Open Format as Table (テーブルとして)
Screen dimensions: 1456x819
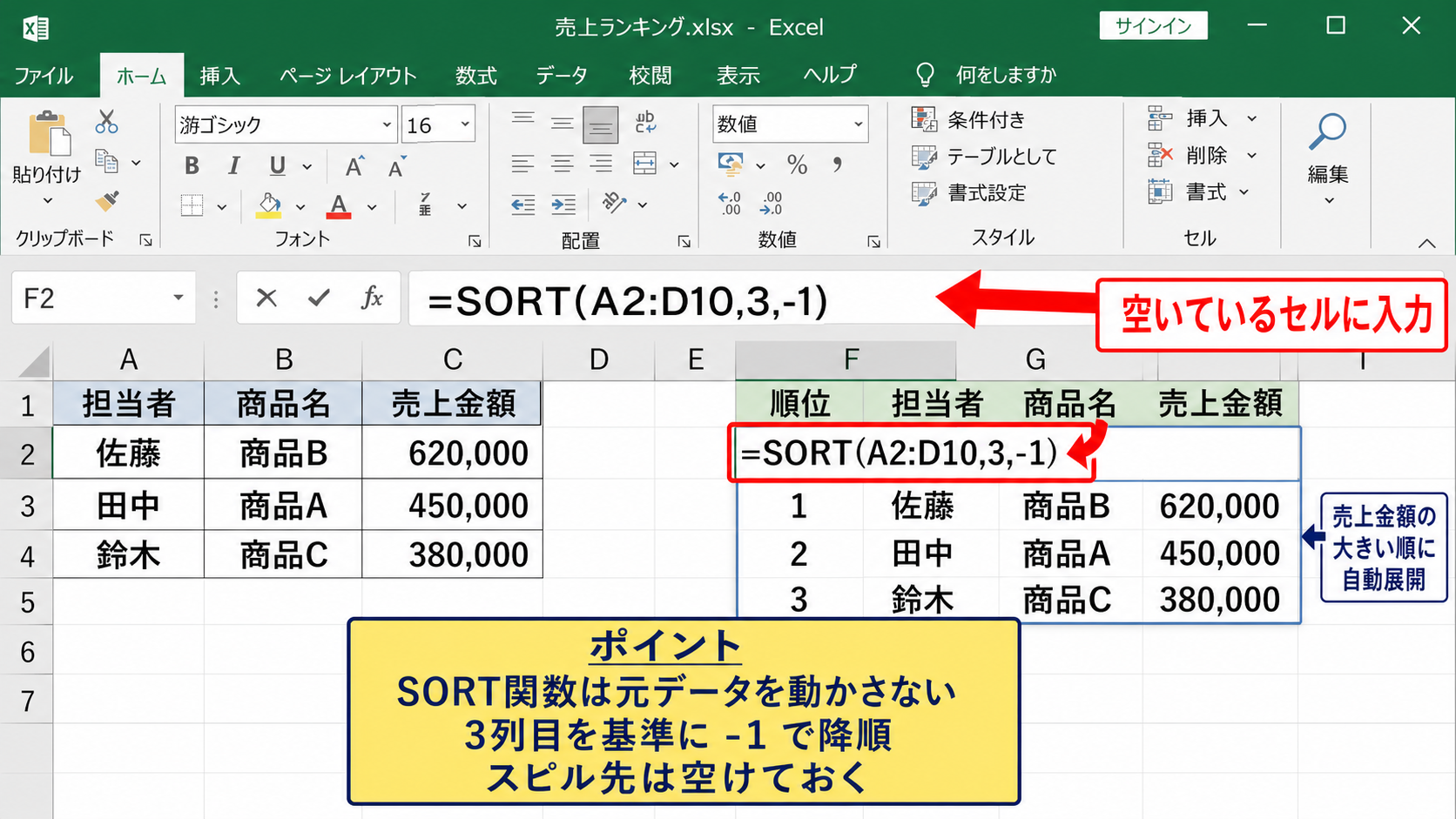point(983,157)
